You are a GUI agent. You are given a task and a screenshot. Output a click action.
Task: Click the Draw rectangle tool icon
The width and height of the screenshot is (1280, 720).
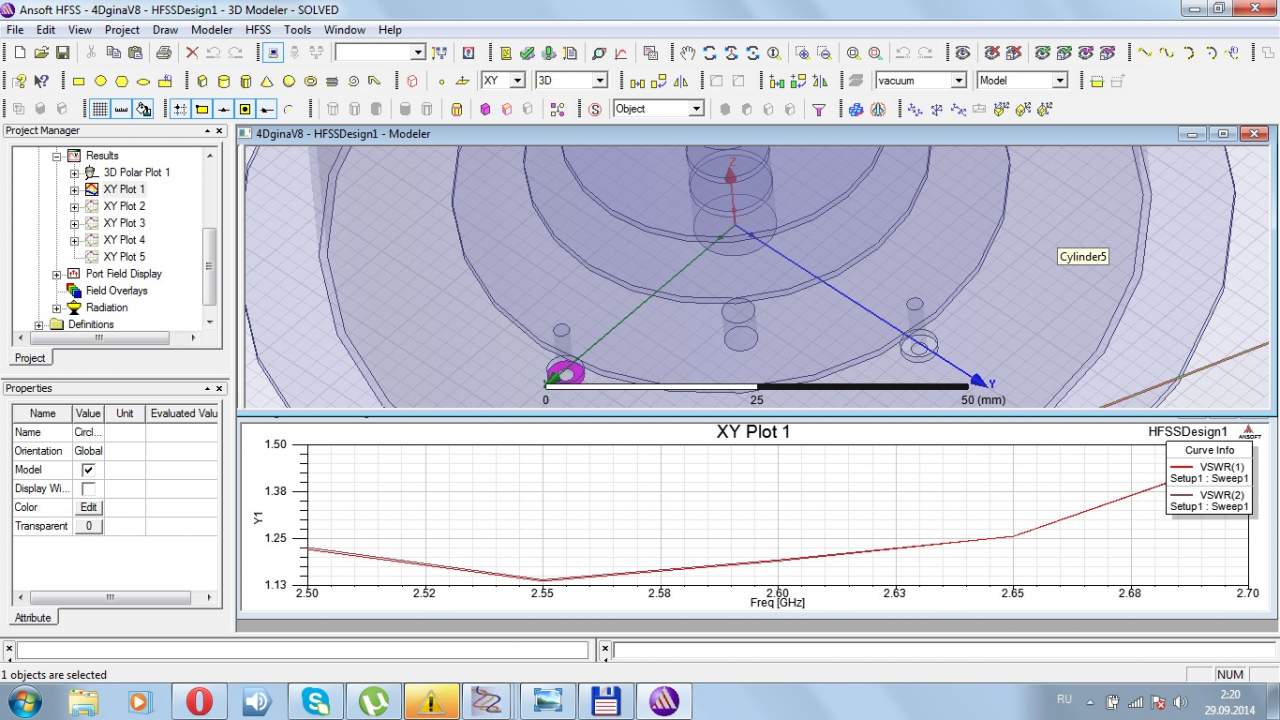79,81
